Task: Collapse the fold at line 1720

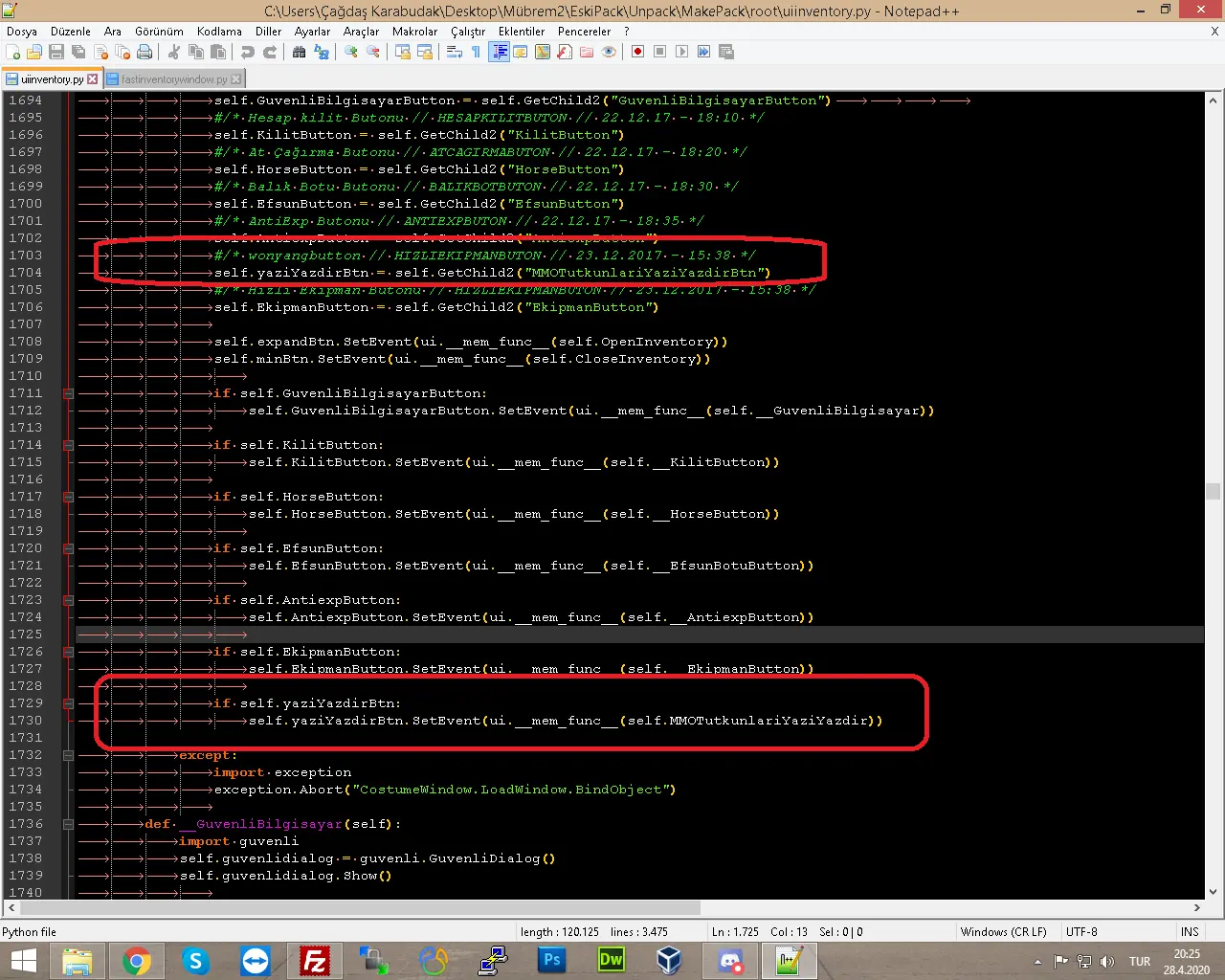Action: (x=69, y=548)
